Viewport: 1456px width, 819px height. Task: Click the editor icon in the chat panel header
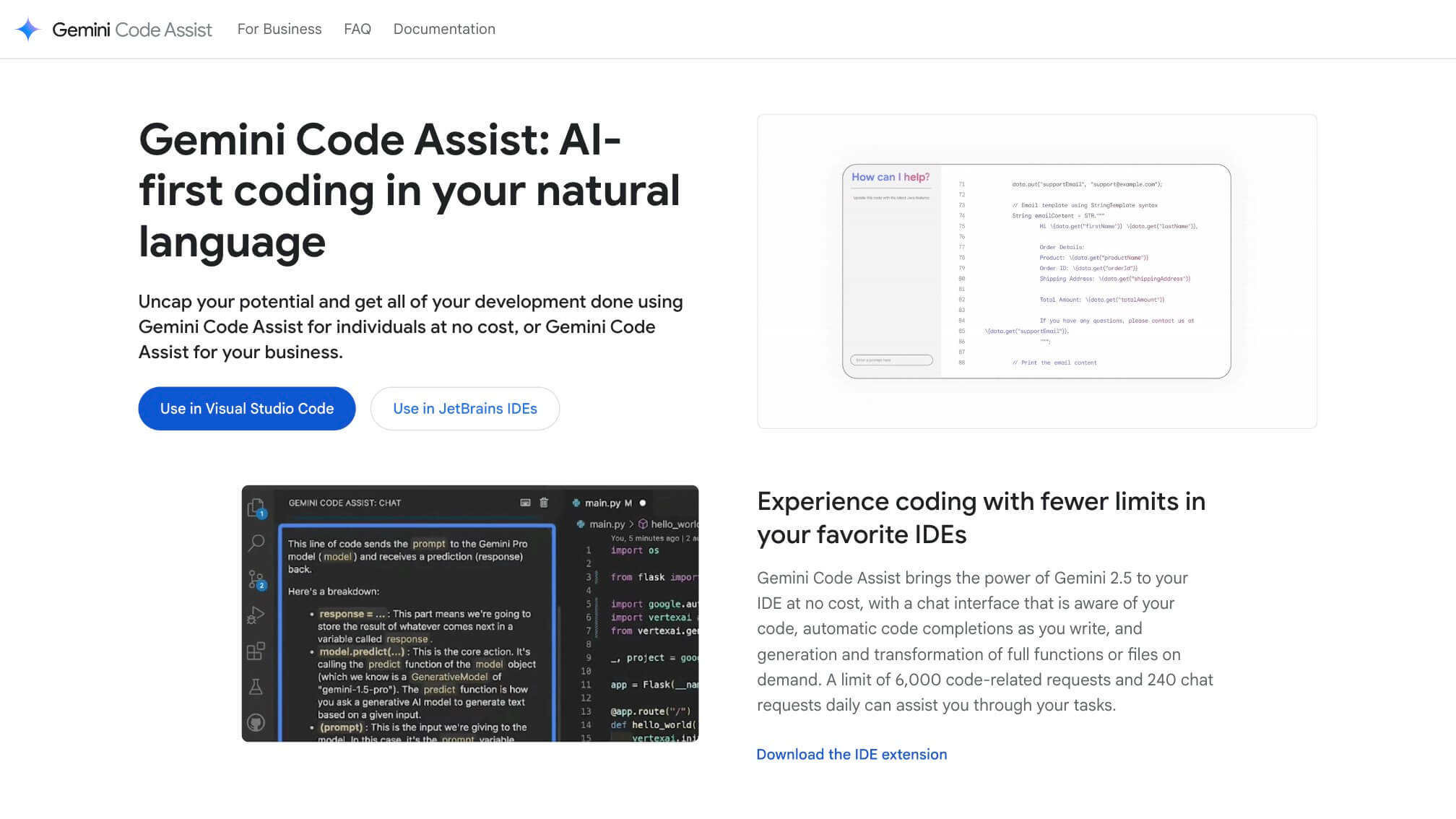pyautogui.click(x=525, y=503)
